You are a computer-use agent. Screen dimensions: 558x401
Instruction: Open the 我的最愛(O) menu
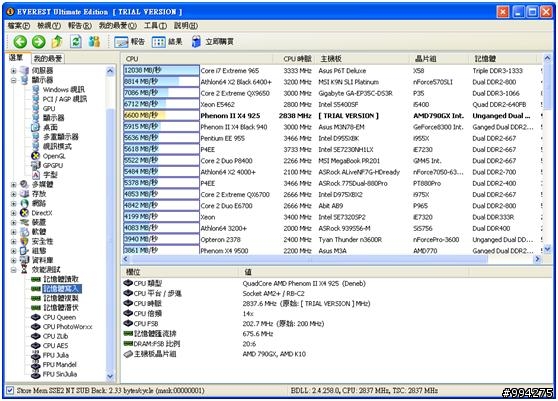click(x=117, y=26)
